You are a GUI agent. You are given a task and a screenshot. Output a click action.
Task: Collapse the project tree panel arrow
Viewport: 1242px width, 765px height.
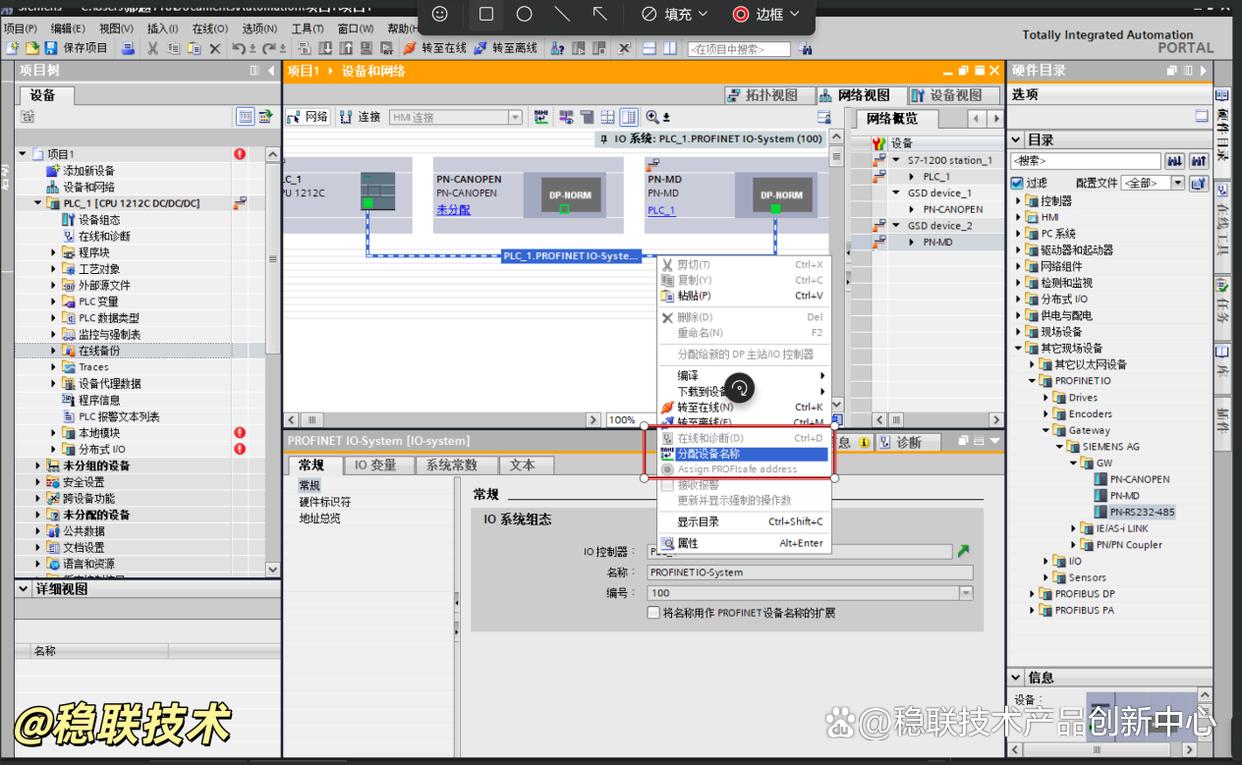[271, 71]
